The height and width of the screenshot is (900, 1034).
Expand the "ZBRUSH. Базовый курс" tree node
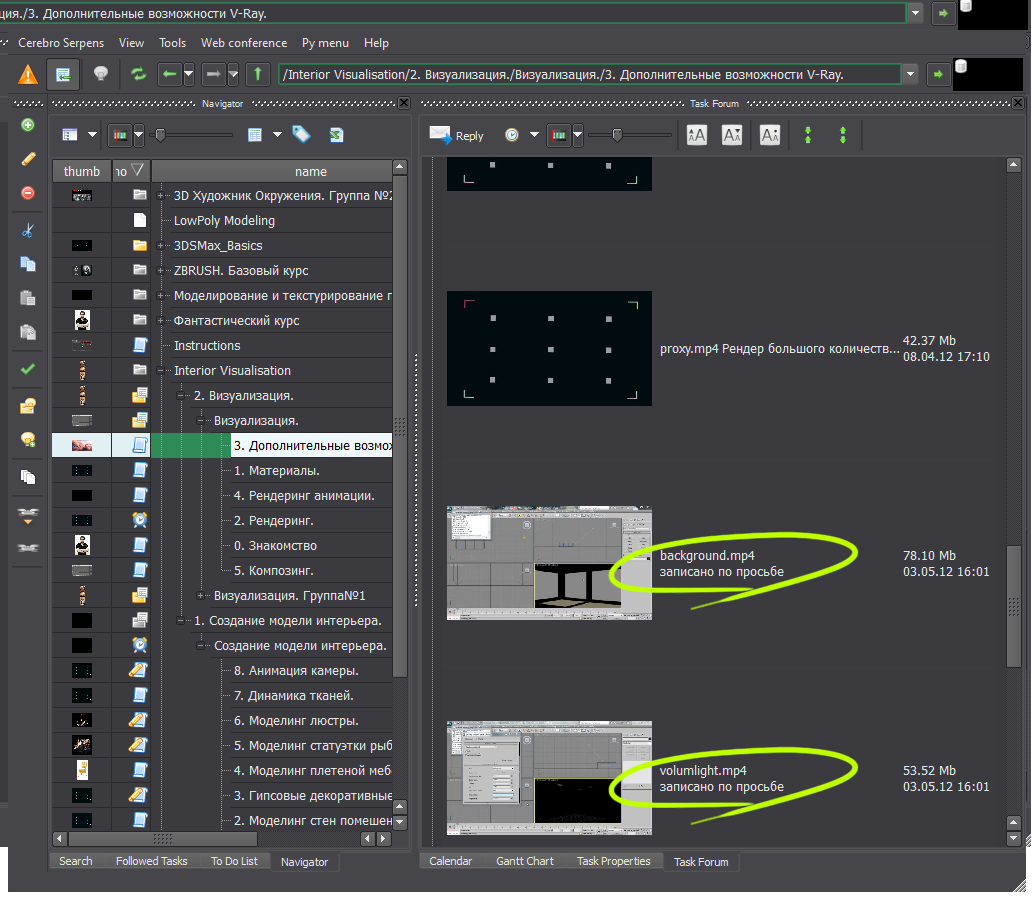161,271
